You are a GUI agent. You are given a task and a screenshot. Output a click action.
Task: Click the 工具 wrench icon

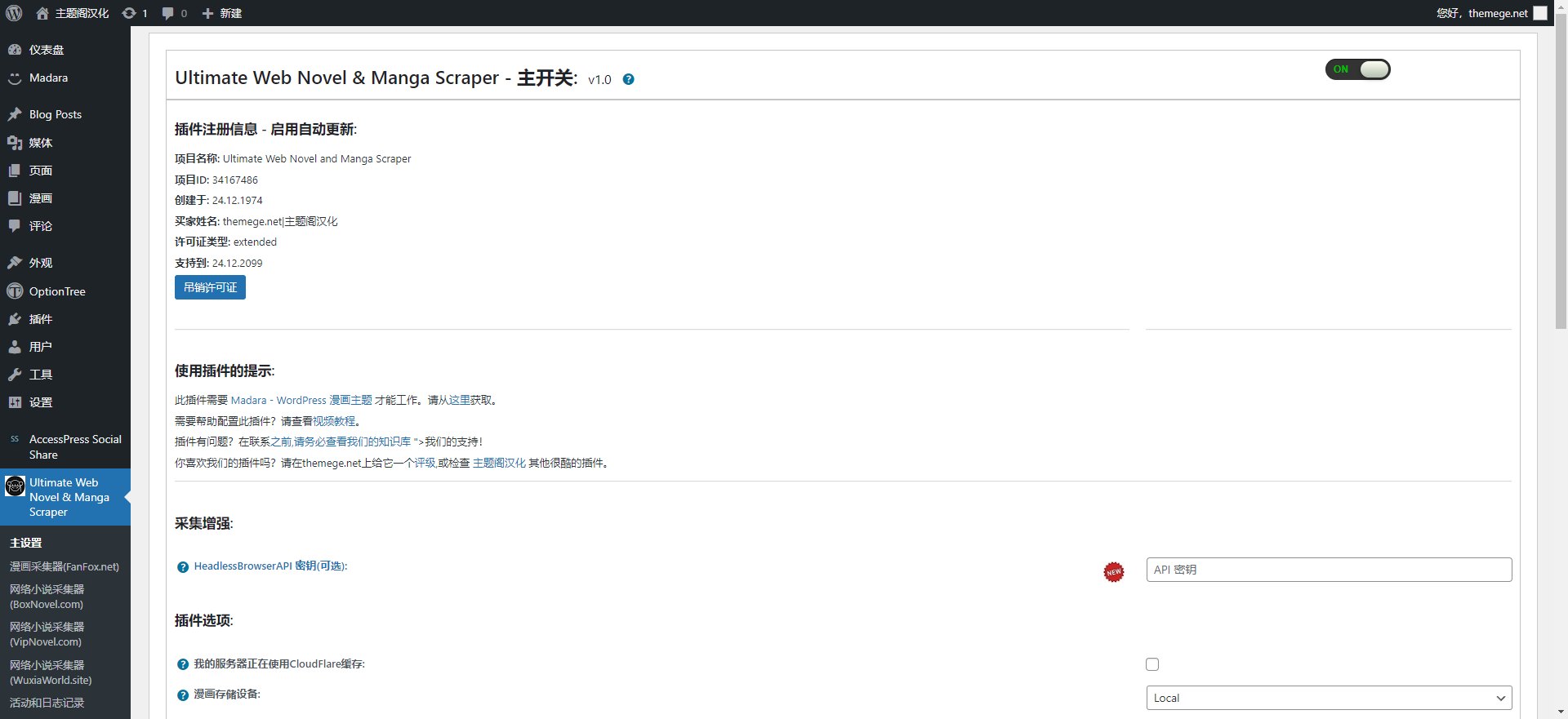click(15, 375)
